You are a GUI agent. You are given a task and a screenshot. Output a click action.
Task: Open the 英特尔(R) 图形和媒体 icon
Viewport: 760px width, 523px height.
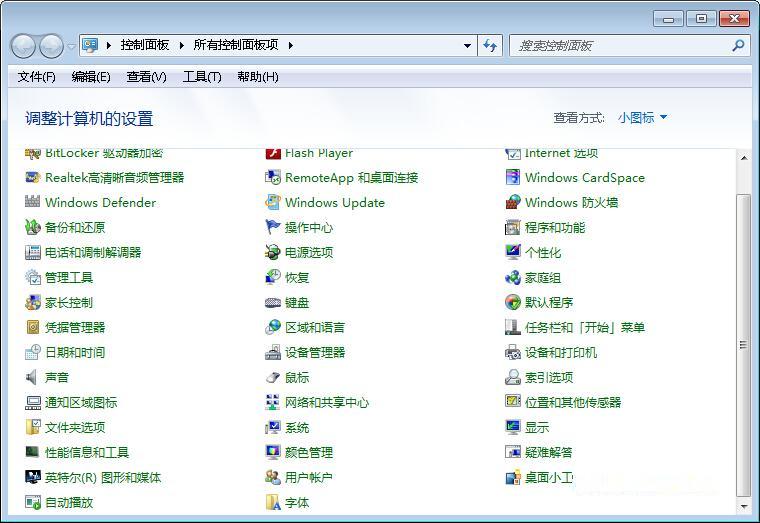[32, 477]
